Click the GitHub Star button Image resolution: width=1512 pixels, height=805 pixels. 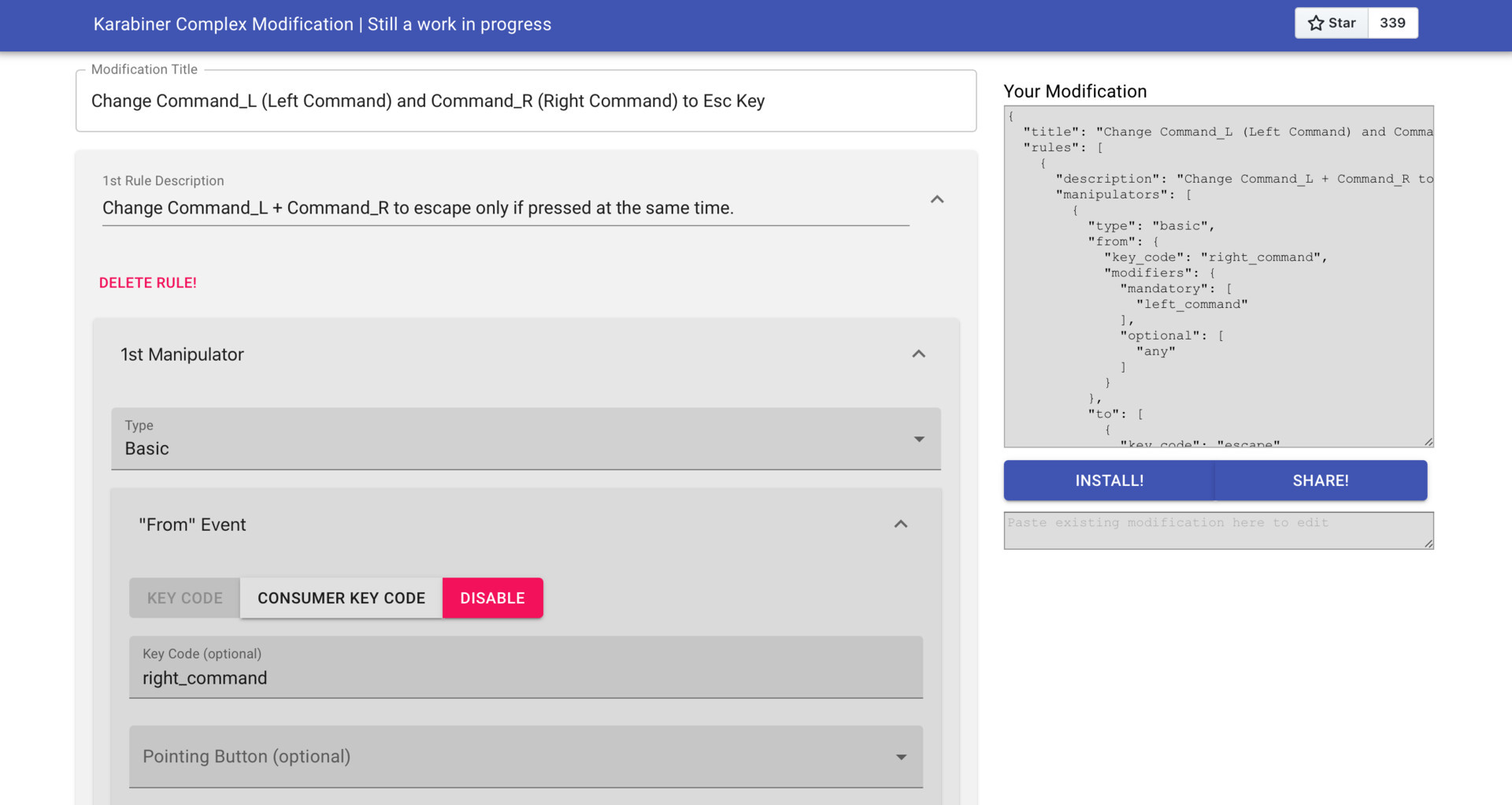tap(1332, 23)
